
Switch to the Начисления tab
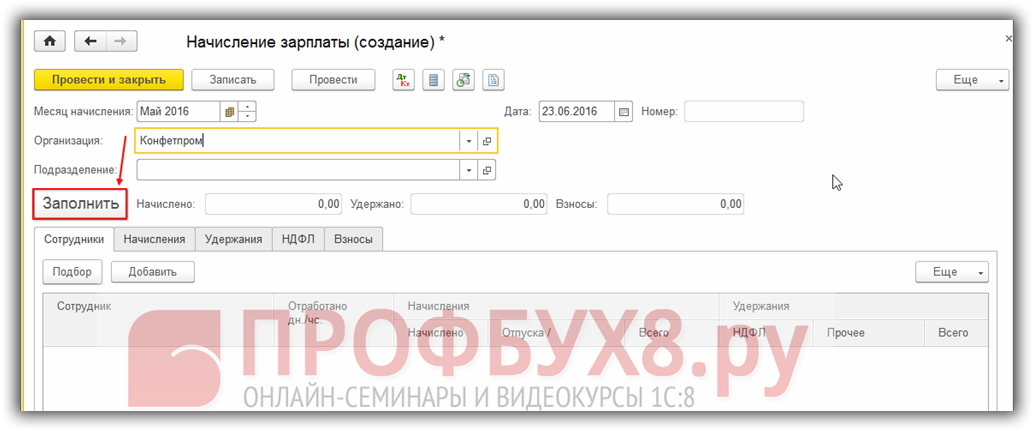click(154, 239)
